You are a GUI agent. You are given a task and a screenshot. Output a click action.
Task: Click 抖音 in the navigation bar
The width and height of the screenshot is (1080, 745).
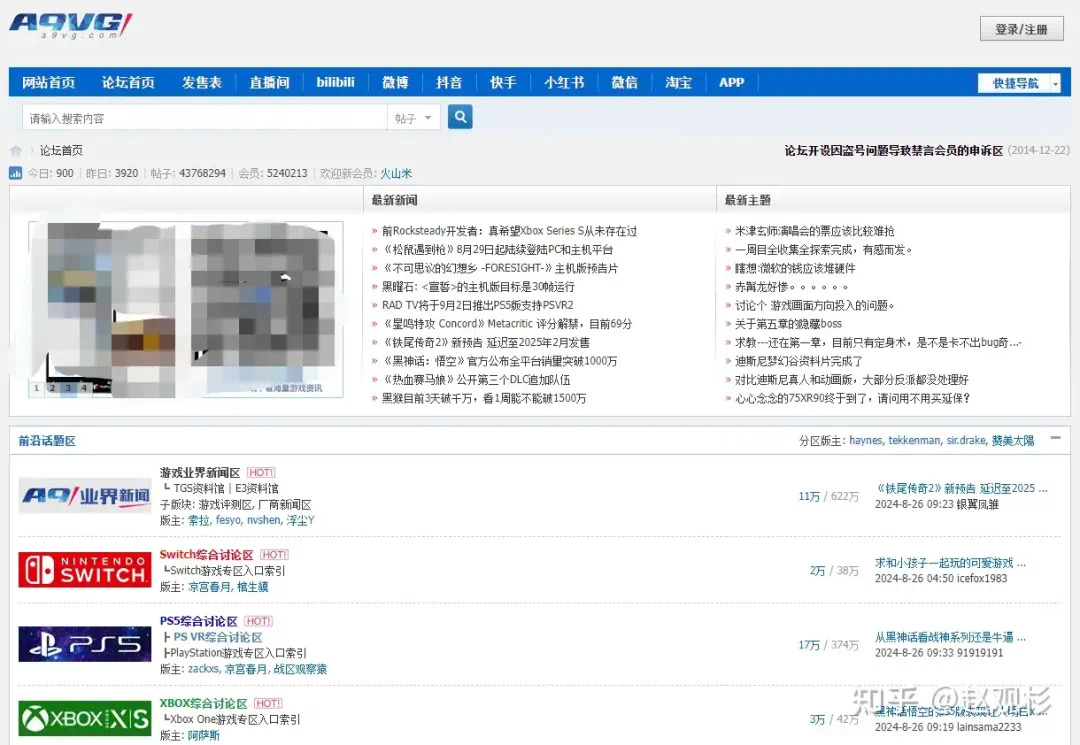click(x=449, y=83)
